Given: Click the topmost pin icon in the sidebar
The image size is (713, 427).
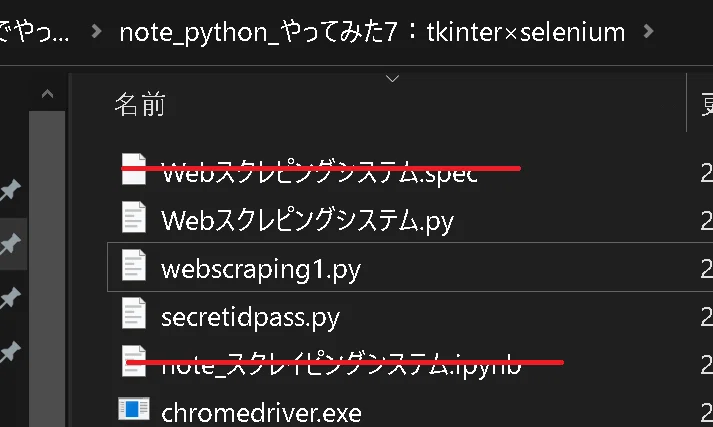Looking at the screenshot, I should tap(10, 190).
